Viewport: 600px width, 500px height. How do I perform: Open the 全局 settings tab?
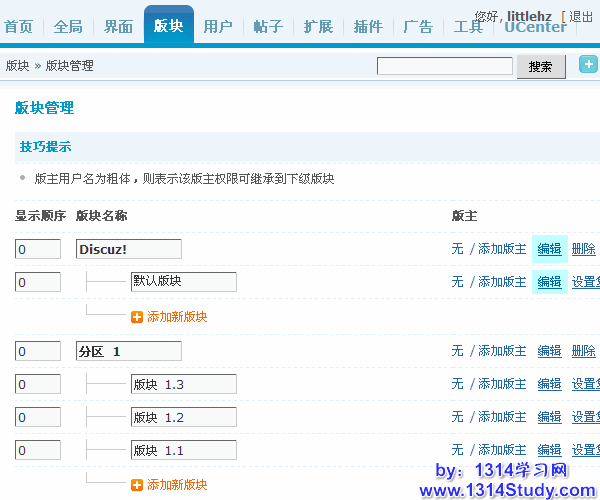(x=68, y=27)
